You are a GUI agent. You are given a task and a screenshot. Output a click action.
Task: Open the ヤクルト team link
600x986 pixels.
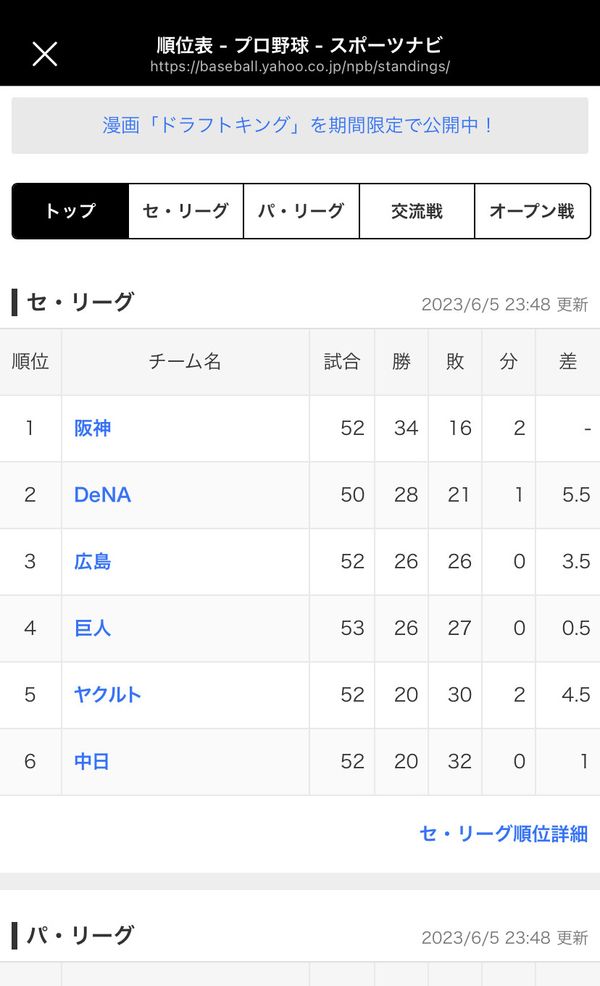click(108, 695)
